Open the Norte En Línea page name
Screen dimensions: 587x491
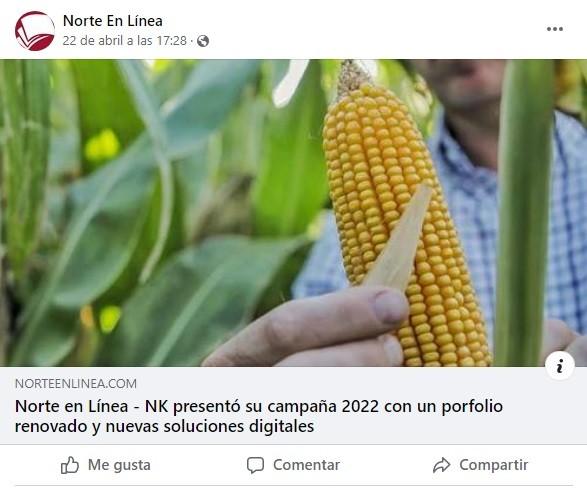point(113,21)
